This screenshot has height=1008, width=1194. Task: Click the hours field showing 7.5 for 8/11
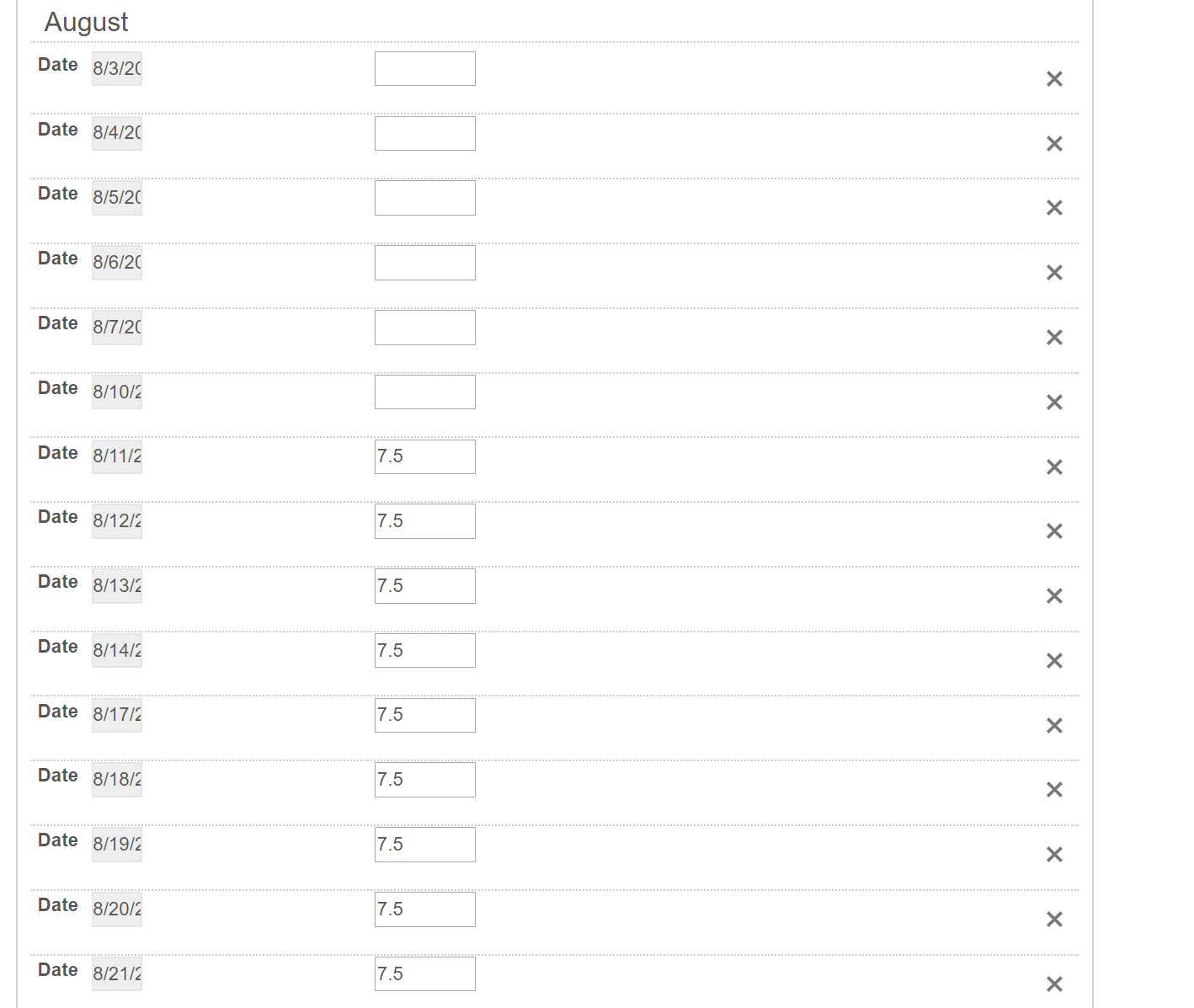(425, 456)
